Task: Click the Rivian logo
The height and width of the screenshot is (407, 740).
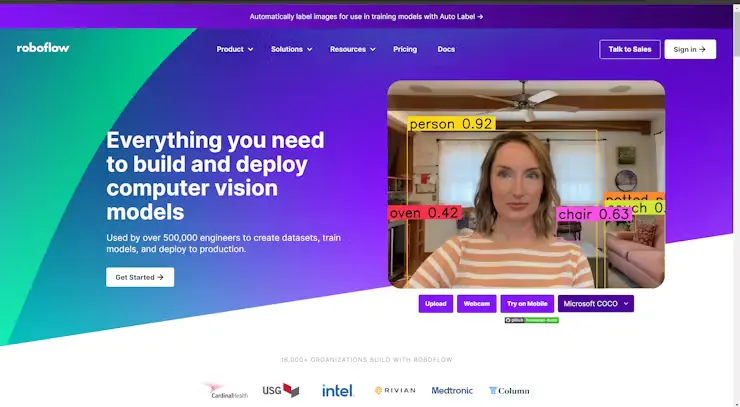Action: tap(395, 390)
